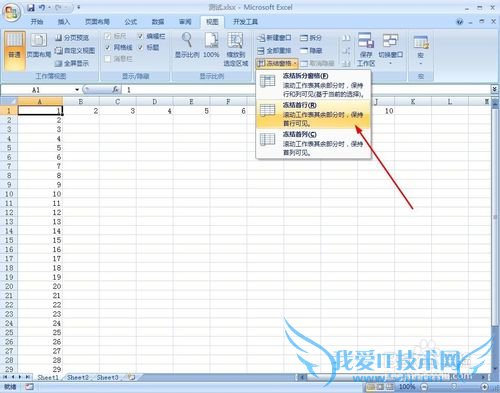Open the Formulas (公式) ribbon tab

coord(130,22)
